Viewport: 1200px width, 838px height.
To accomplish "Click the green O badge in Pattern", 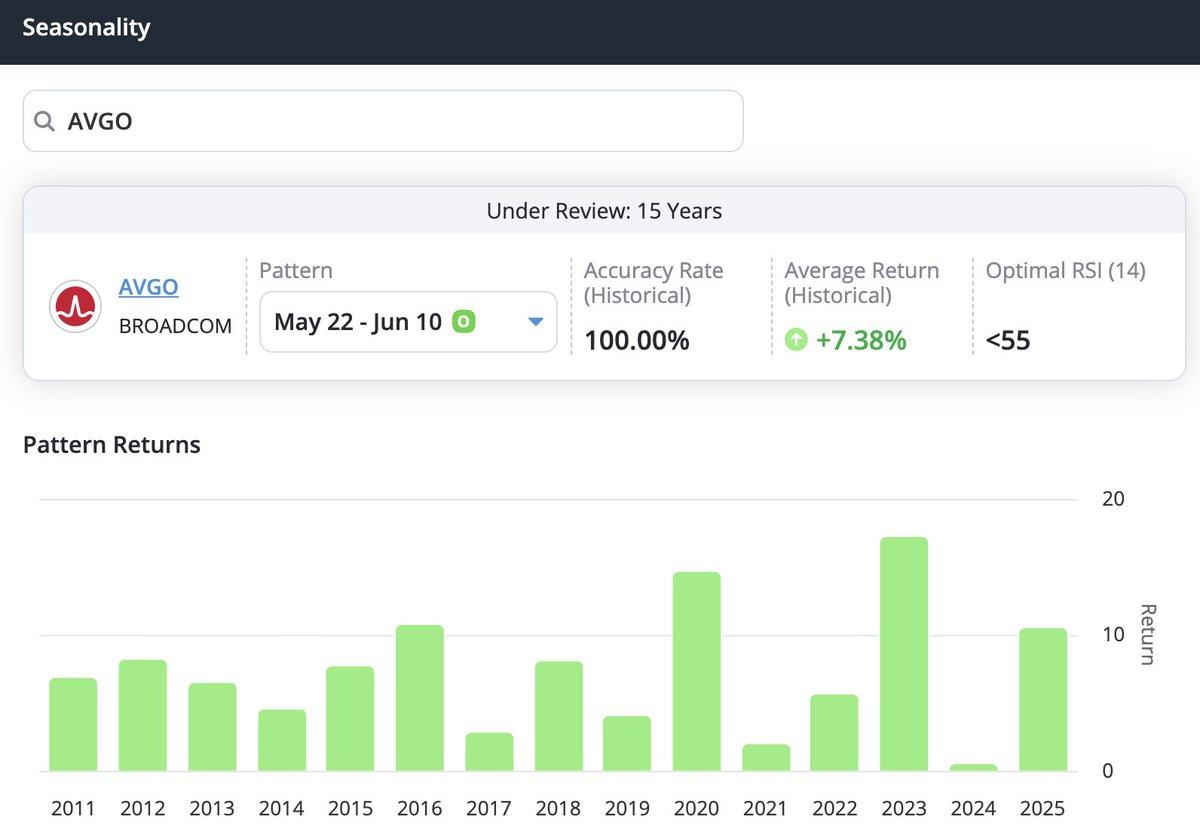I will [463, 321].
